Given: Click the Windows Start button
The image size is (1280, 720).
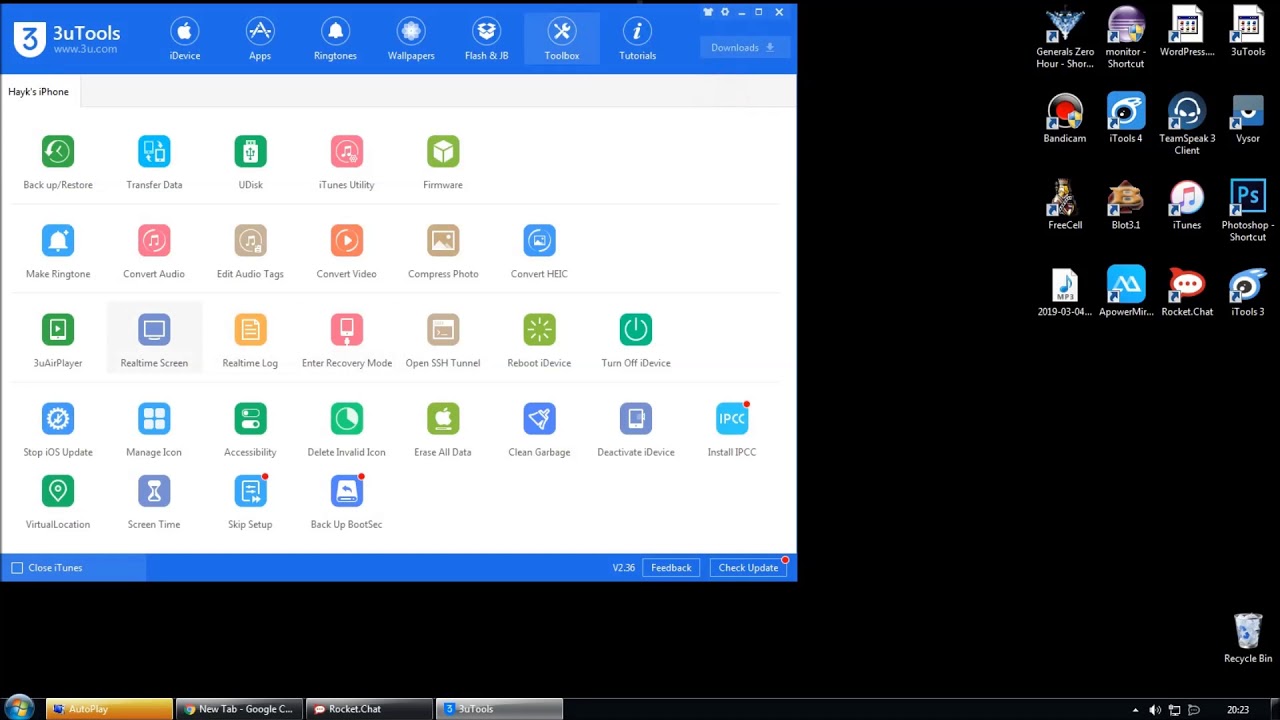Looking at the screenshot, I should (x=18, y=709).
